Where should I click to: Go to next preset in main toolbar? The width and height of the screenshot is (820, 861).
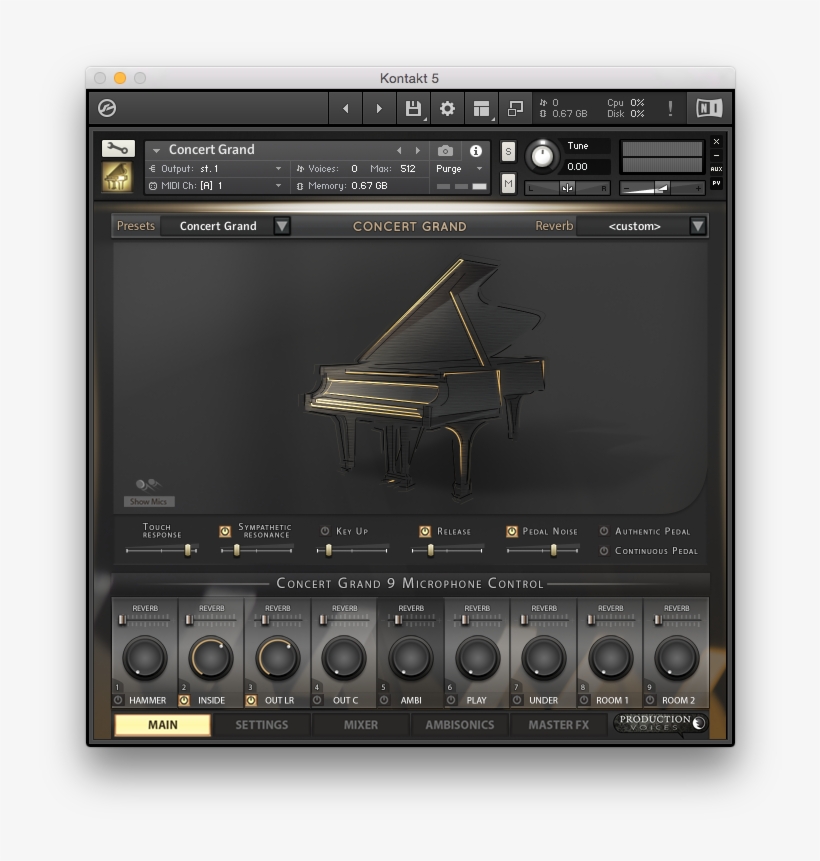[379, 109]
